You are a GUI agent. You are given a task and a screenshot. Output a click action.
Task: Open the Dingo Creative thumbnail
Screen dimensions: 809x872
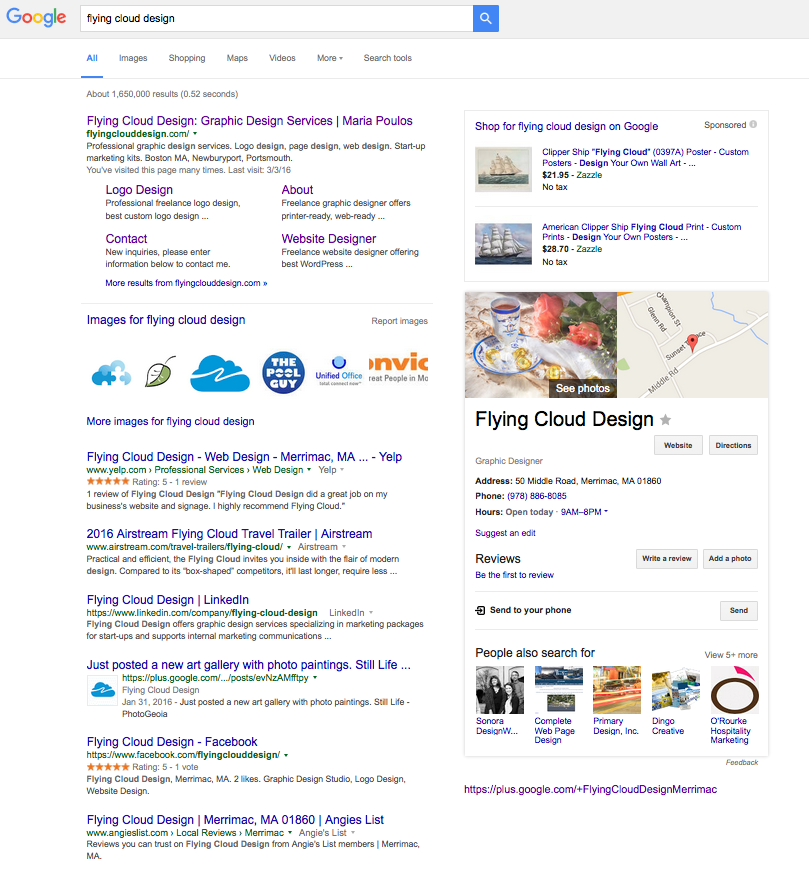click(x=676, y=690)
